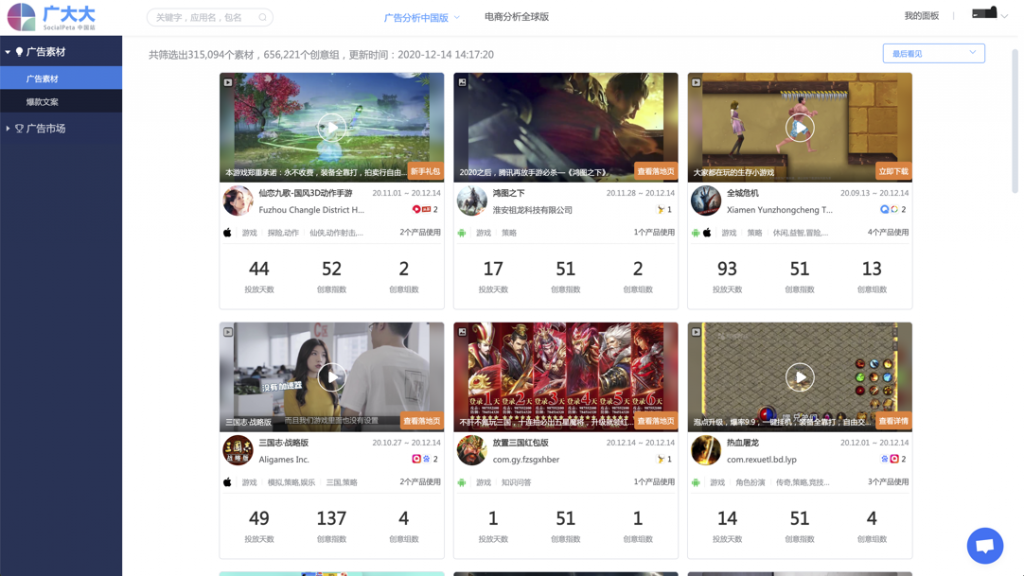Image resolution: width=1024 pixels, height=576 pixels.
Task: Click the 全城危机 app avatar icon
Action: [x=705, y=201]
